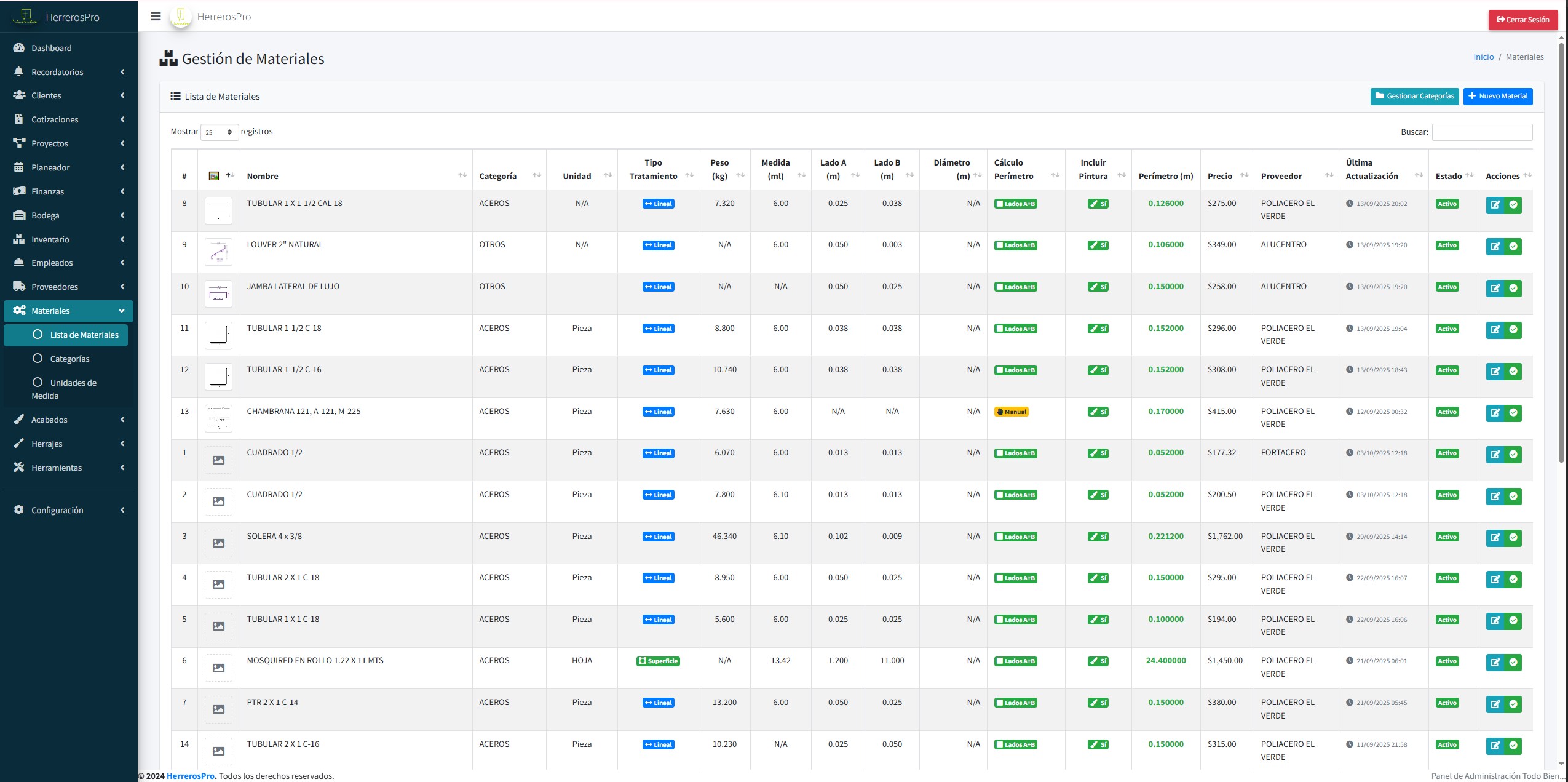Open Dashboard from the sidebar icon
The image size is (1568, 782).
coord(19,48)
